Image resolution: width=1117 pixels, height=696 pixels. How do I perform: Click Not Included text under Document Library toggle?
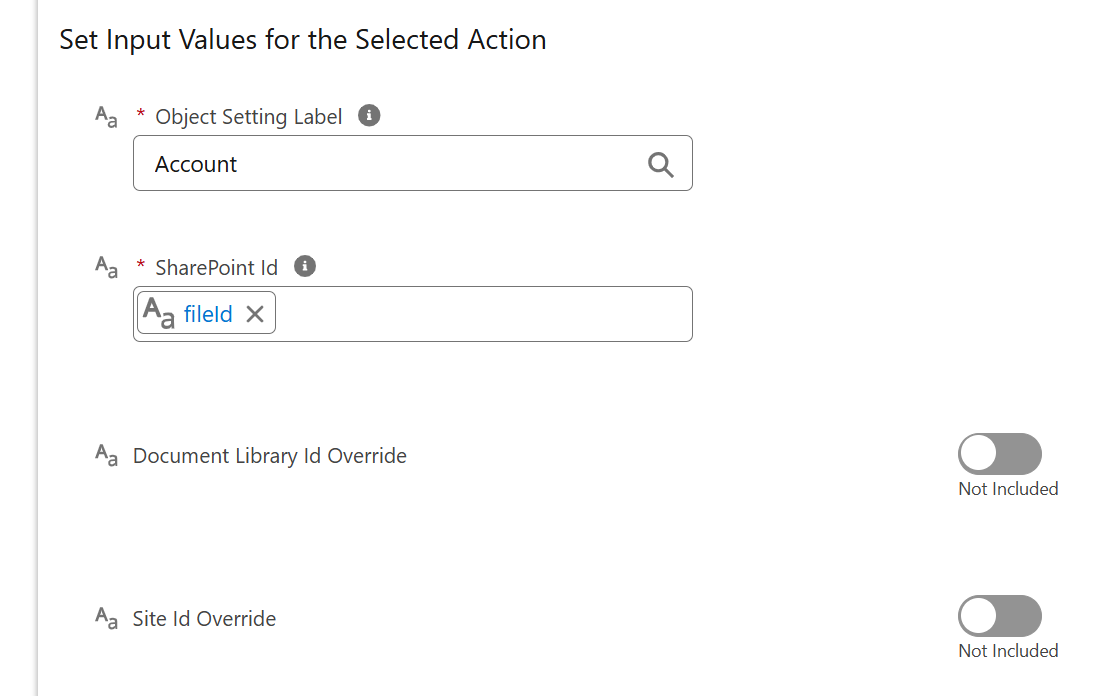[x=1008, y=489]
